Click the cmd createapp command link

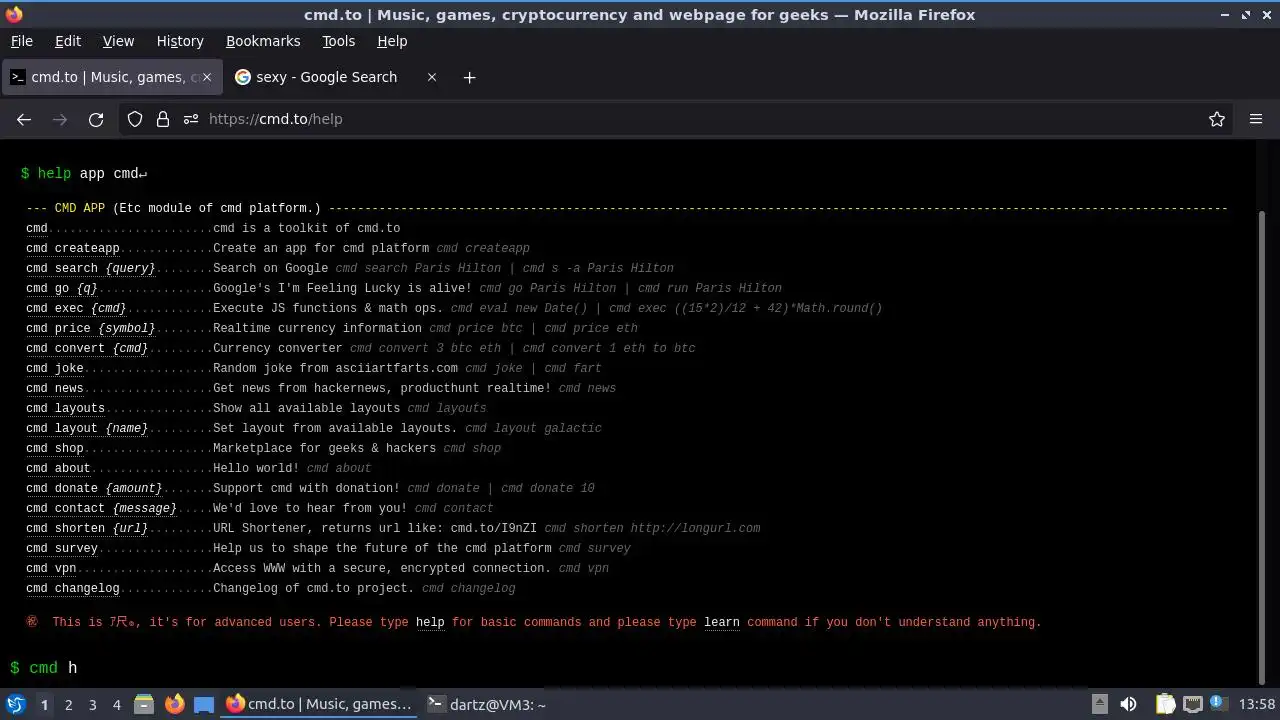[73, 248]
